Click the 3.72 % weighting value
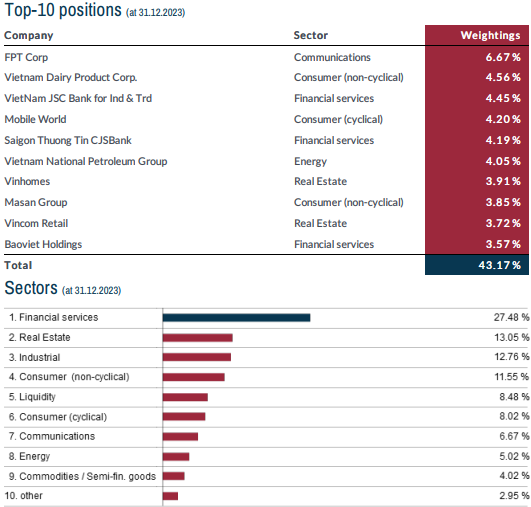The width and height of the screenshot is (531, 507). (503, 223)
